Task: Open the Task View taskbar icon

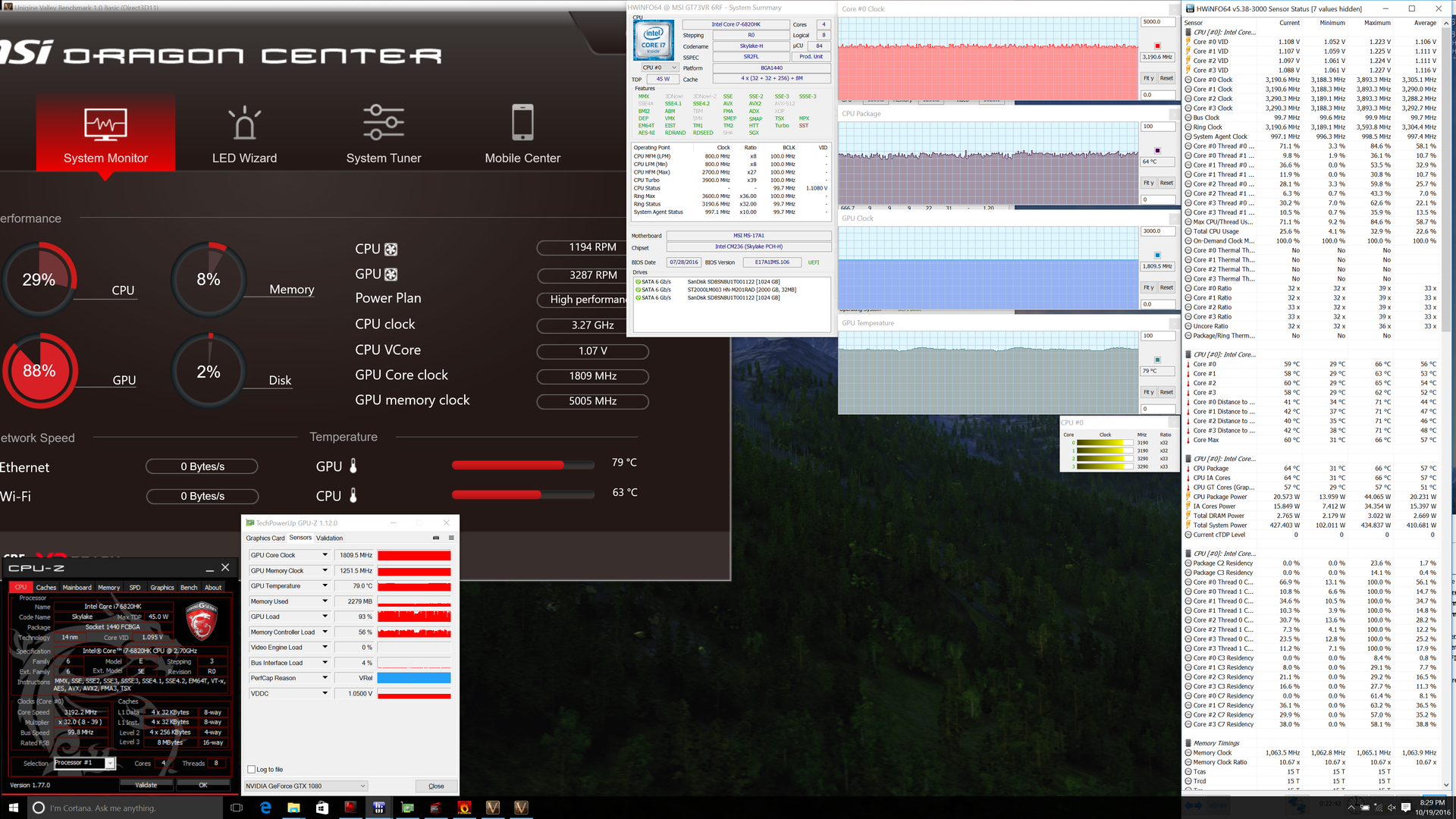Action: coord(236,808)
